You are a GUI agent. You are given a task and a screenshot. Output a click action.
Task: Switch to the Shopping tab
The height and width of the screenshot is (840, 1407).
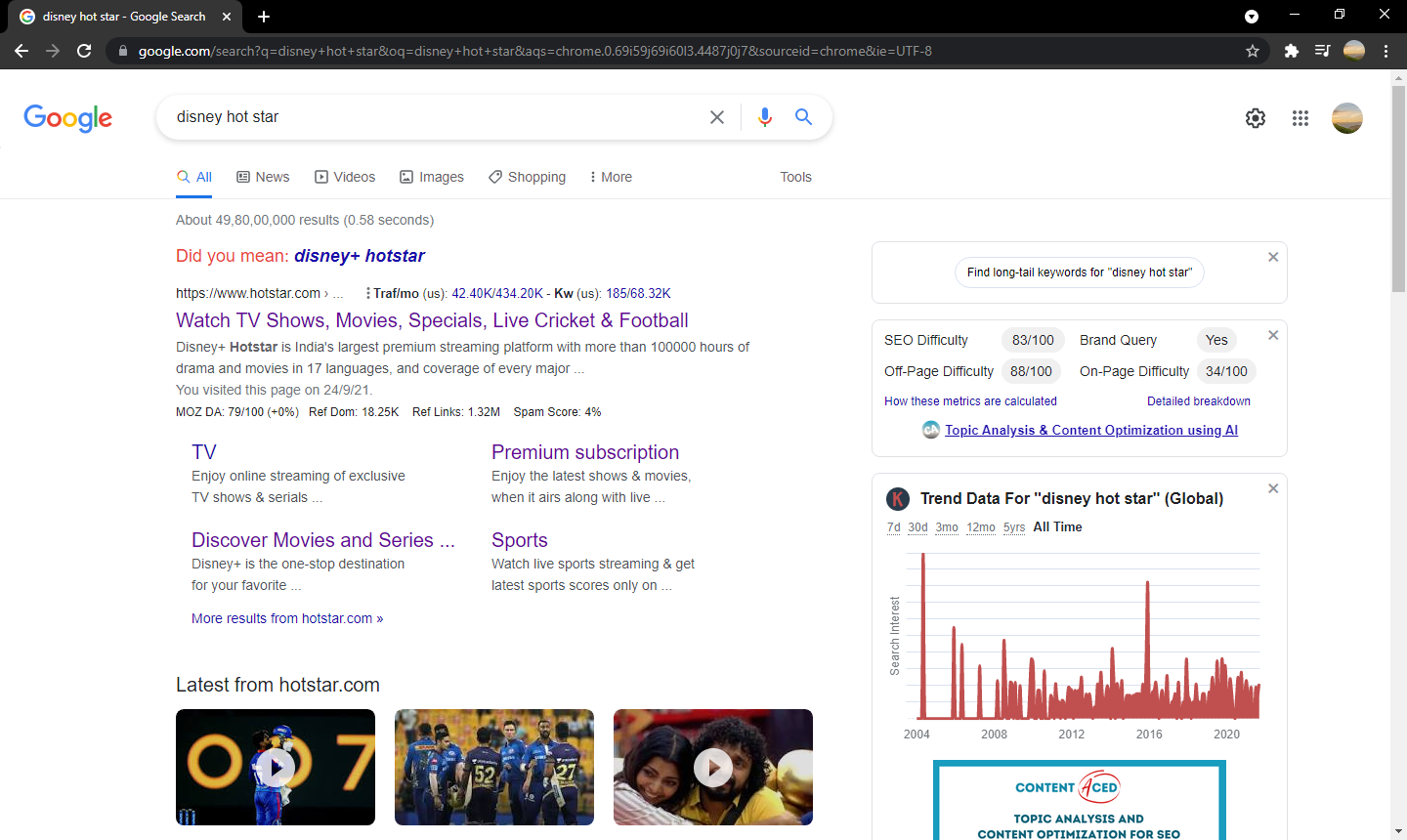coord(528,177)
